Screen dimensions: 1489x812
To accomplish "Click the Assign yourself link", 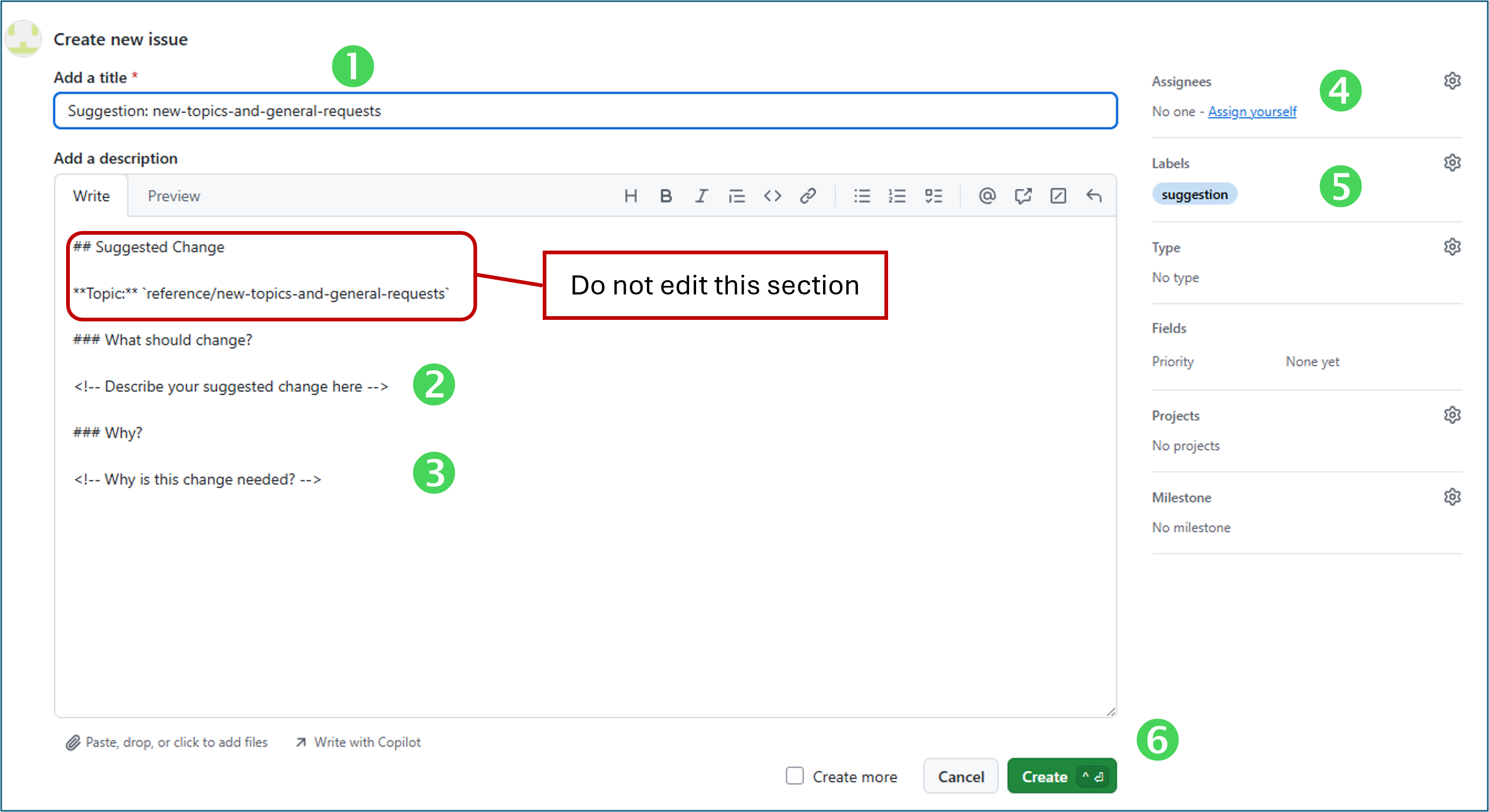I will [x=1252, y=112].
